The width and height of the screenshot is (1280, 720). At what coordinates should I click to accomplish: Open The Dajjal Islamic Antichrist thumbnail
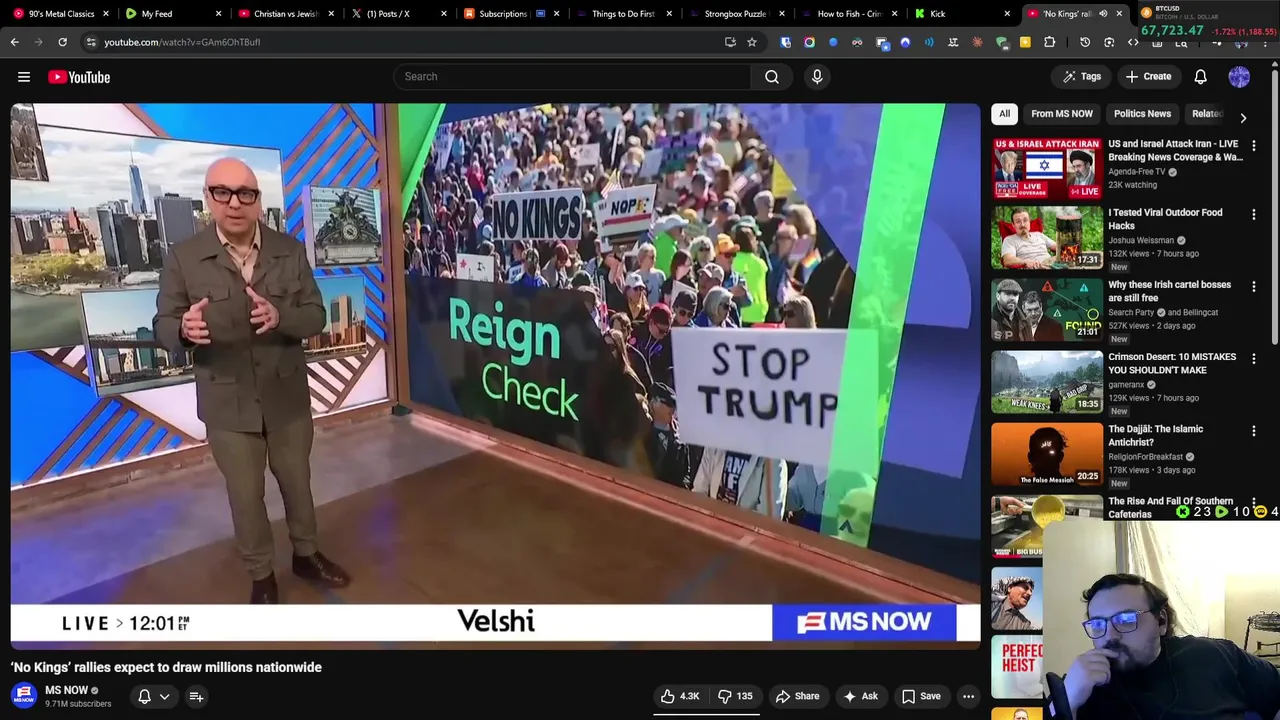[x=1047, y=454]
